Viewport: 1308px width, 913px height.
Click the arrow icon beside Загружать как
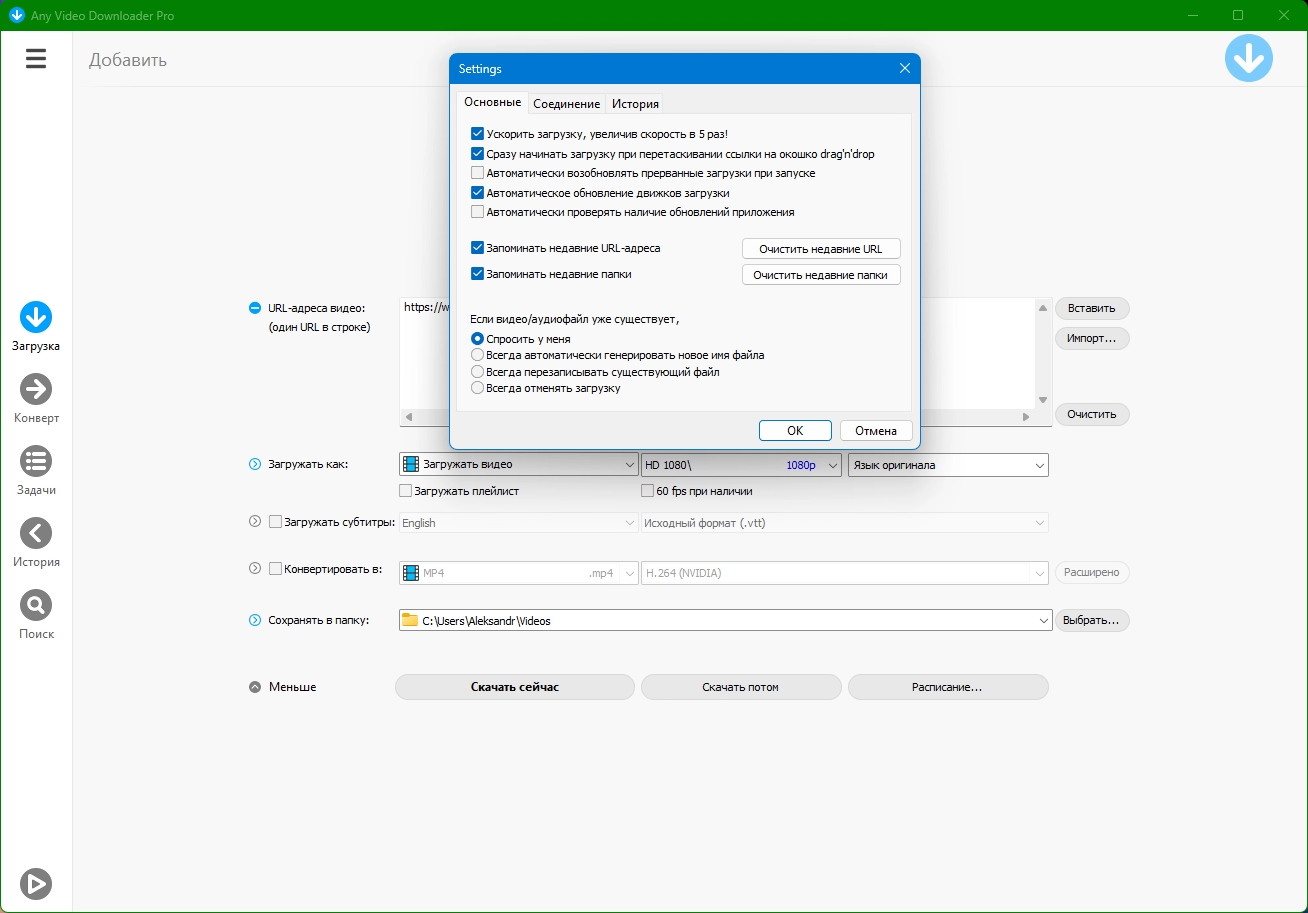coord(254,464)
